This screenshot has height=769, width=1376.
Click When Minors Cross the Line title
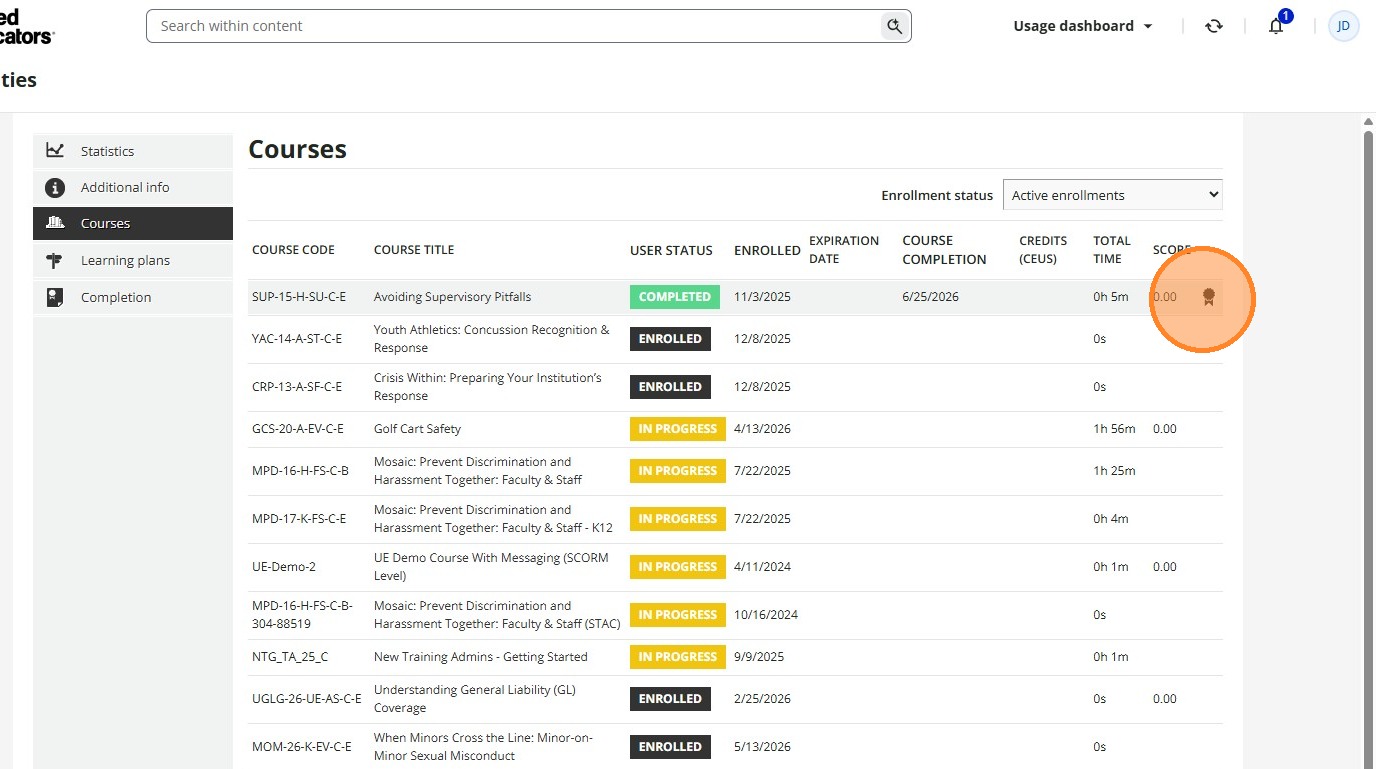[483, 747]
